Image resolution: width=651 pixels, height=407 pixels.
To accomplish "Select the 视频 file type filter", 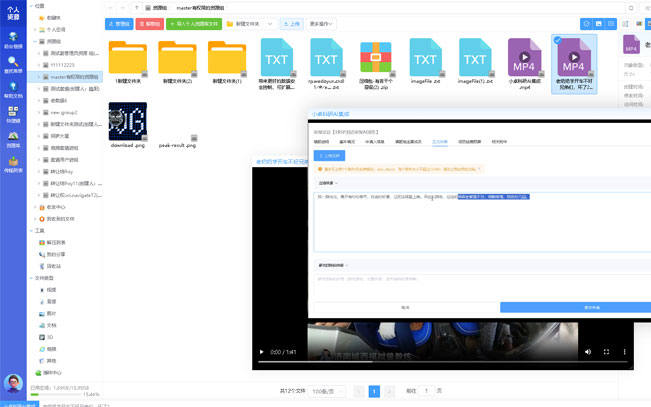I will click(52, 289).
